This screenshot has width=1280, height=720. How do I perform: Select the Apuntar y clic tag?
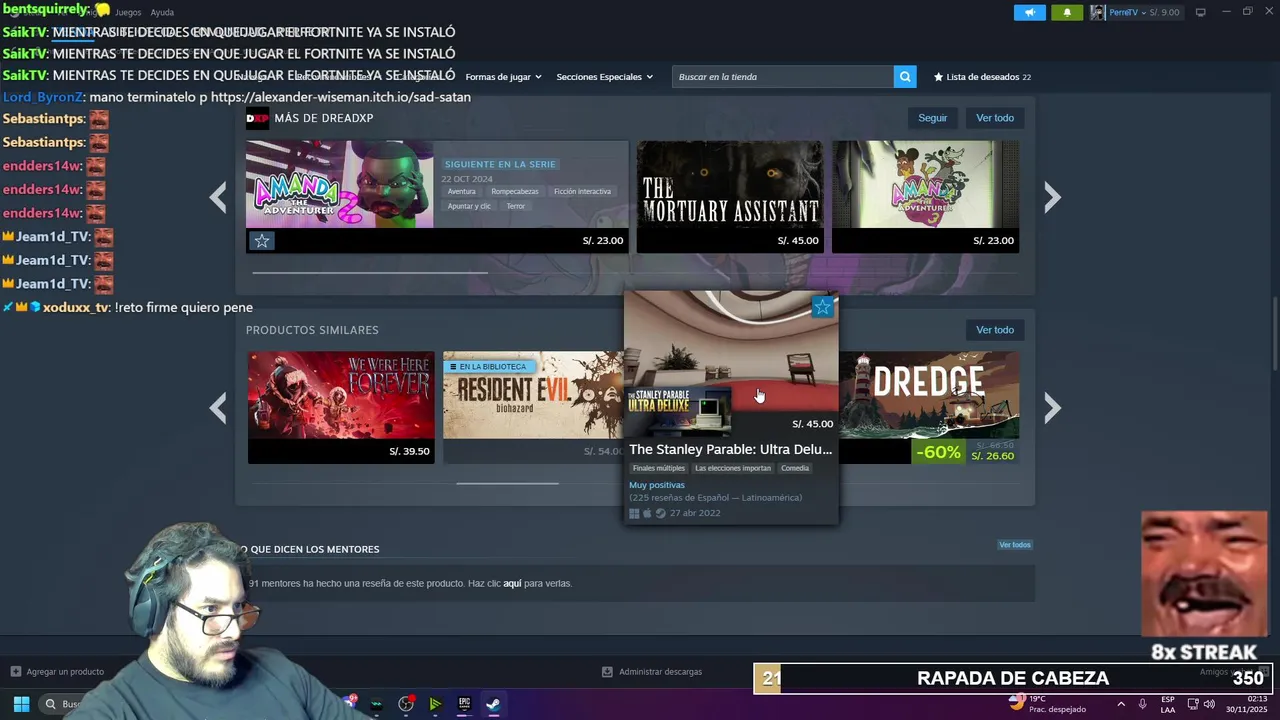(x=469, y=206)
